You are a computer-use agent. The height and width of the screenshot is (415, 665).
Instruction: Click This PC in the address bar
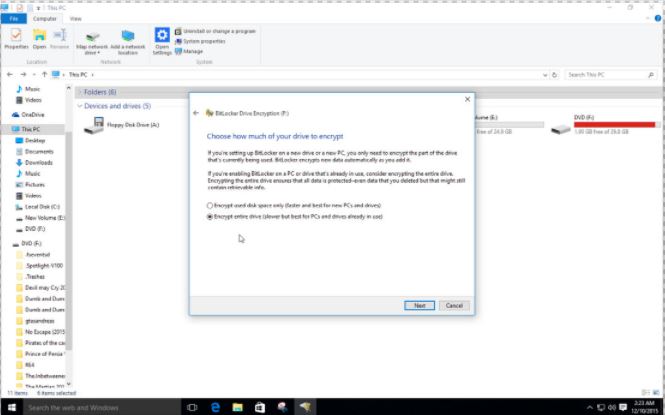tap(78, 75)
